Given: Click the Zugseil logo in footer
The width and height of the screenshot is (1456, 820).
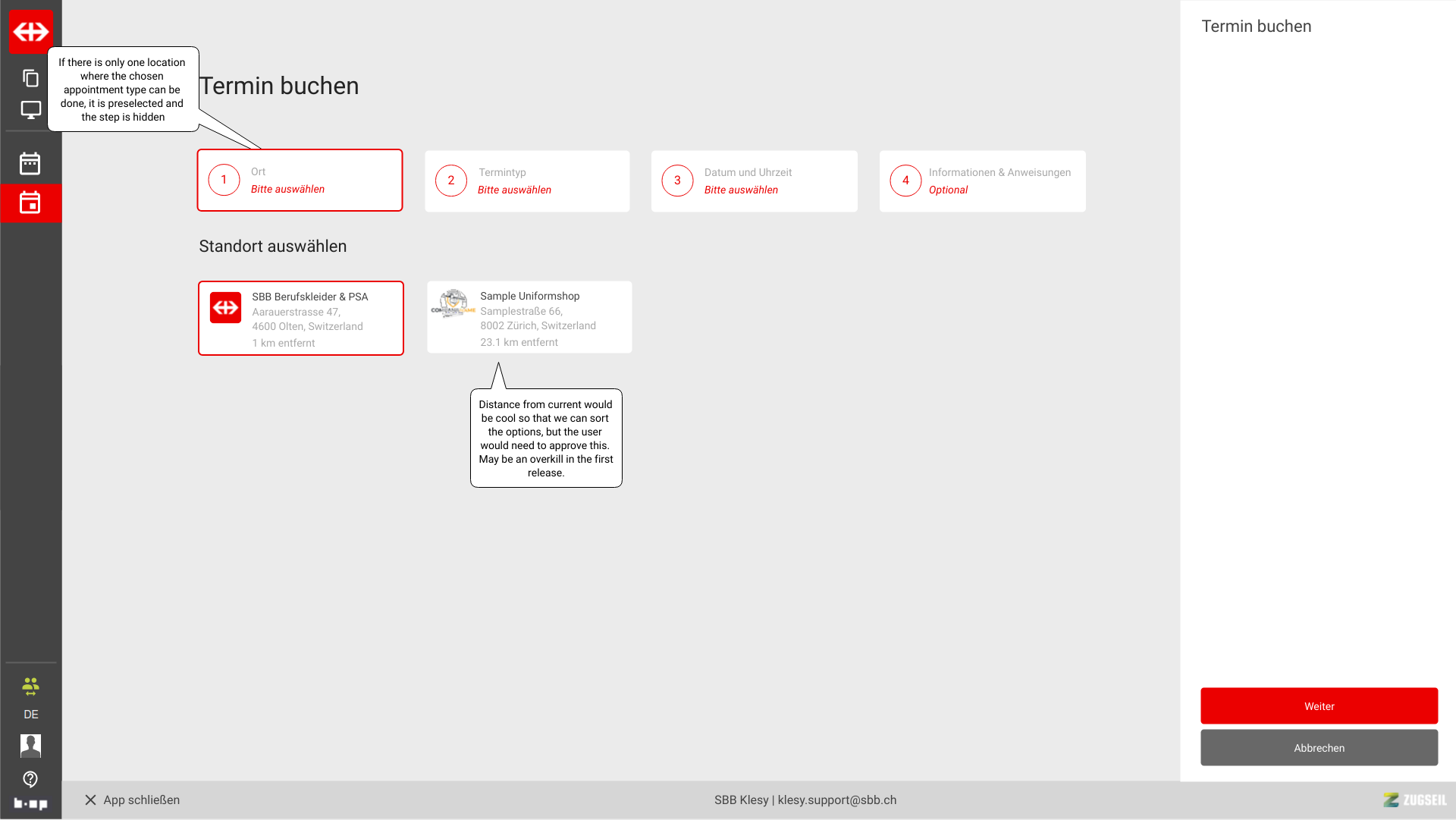Looking at the screenshot, I should pos(1414,800).
